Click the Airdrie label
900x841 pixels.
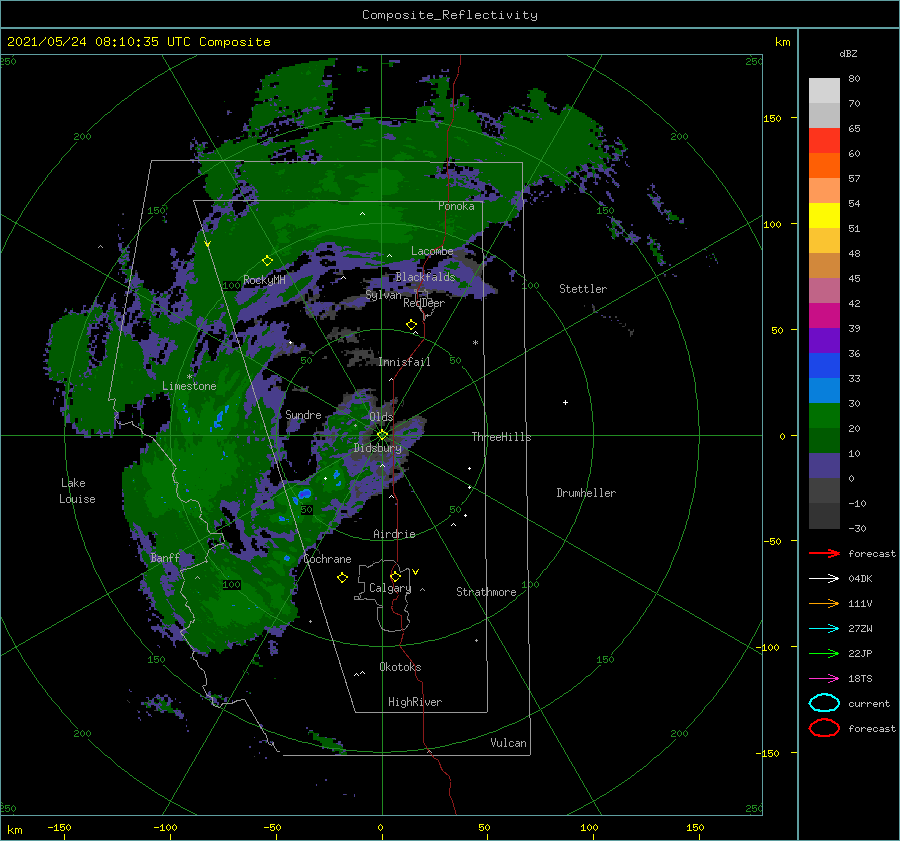[x=394, y=534]
